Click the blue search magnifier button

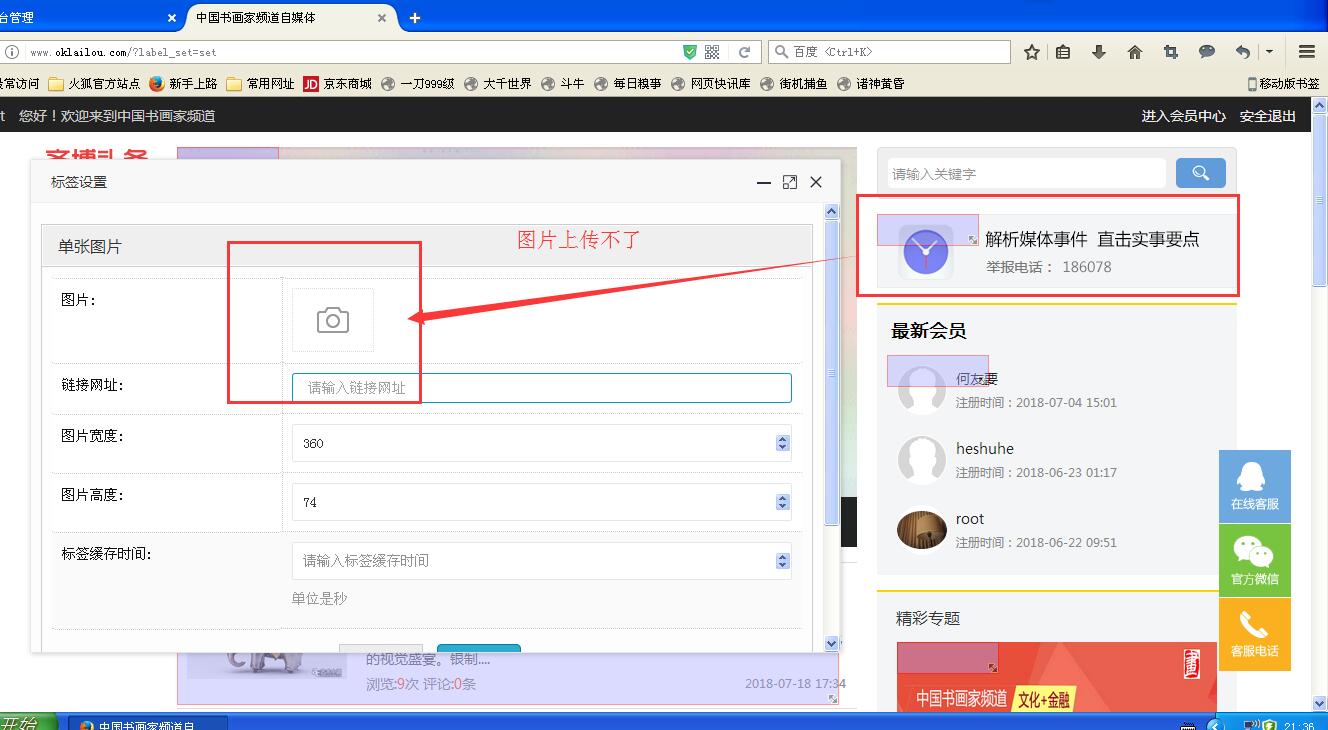(1200, 173)
